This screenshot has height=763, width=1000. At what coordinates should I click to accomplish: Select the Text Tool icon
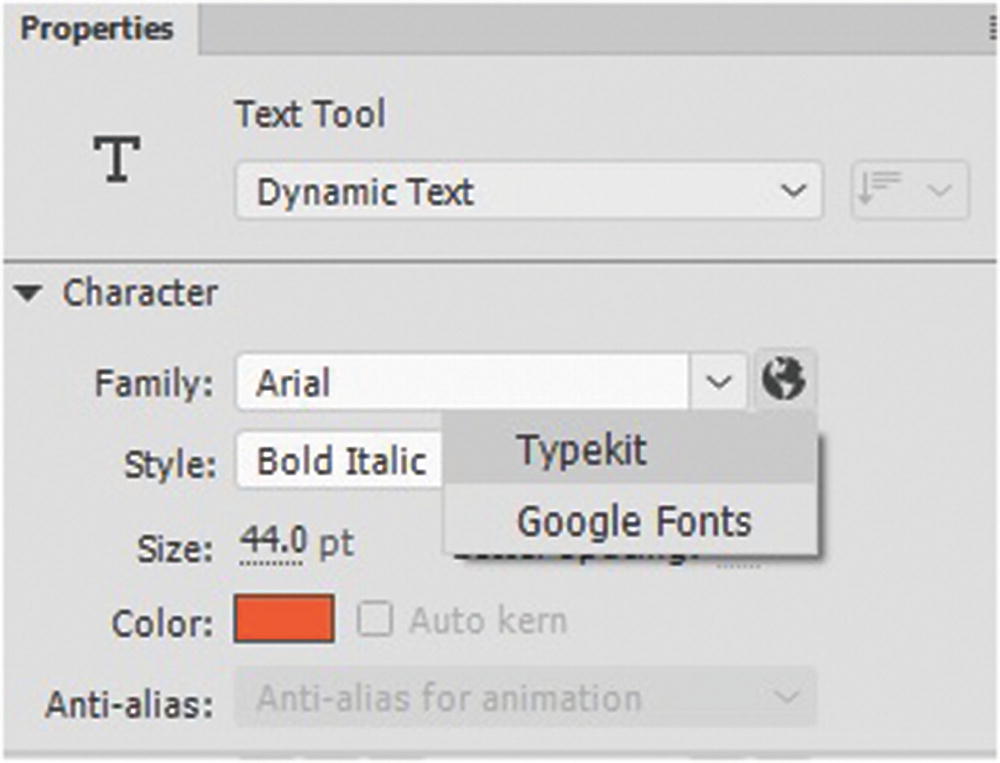coord(115,160)
